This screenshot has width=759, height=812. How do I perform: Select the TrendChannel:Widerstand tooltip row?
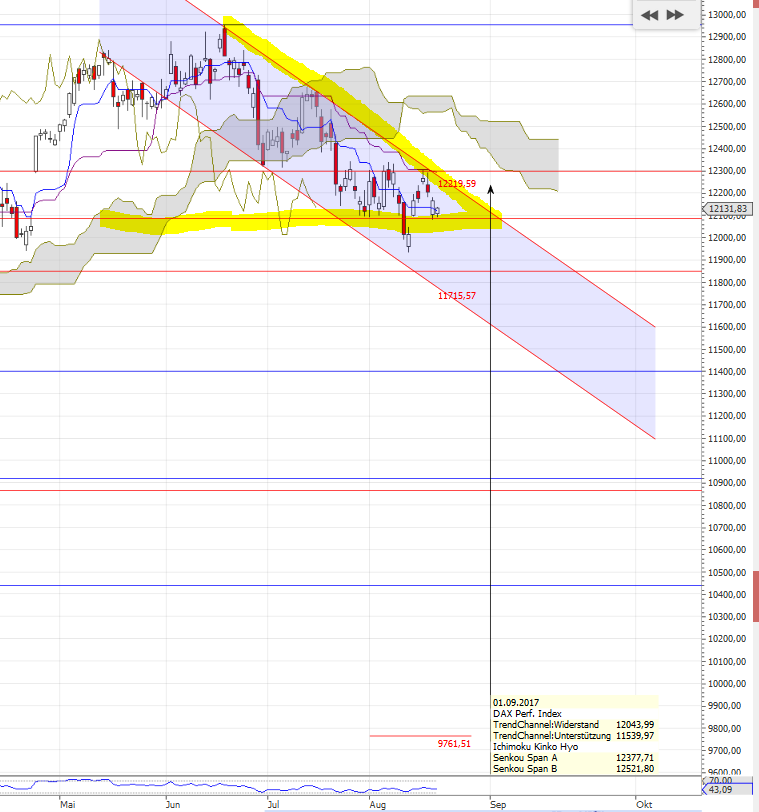point(573,724)
